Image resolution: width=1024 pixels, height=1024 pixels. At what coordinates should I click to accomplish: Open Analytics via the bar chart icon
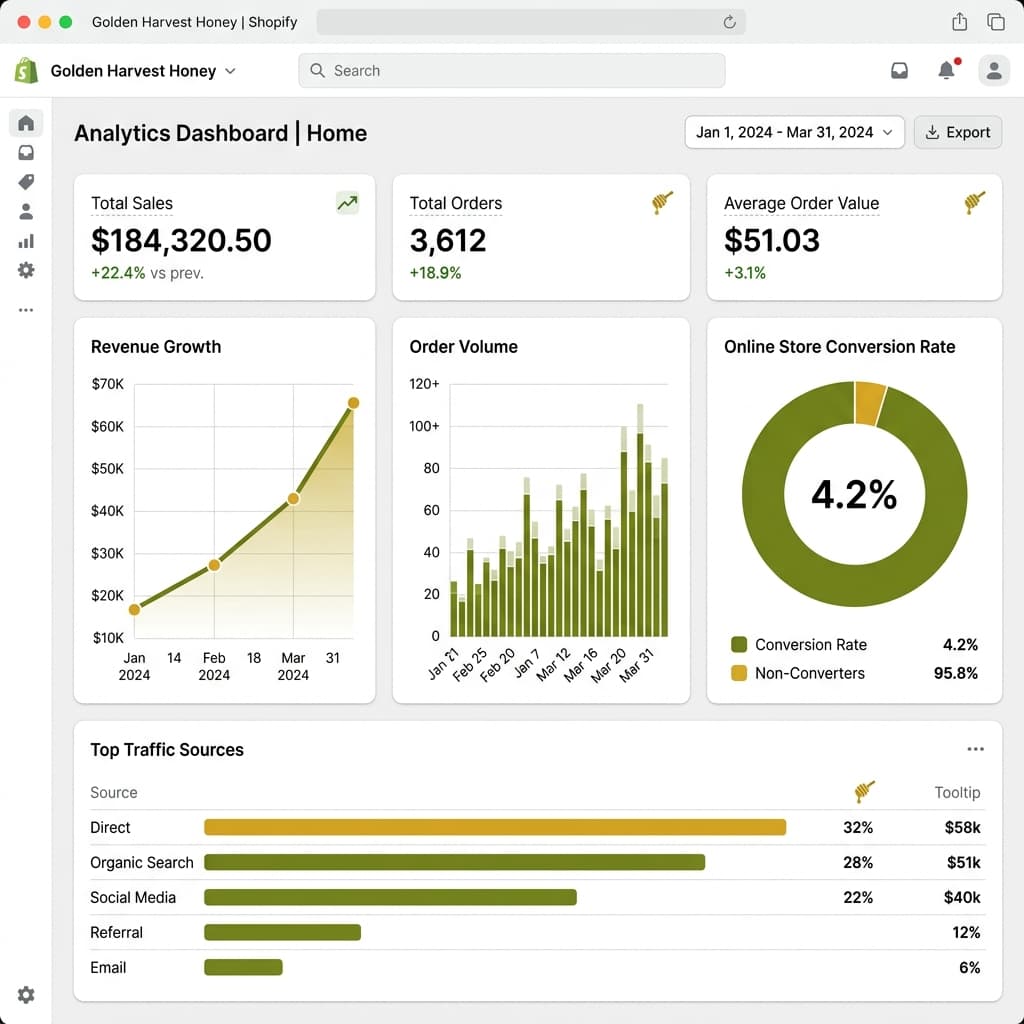(x=25, y=241)
